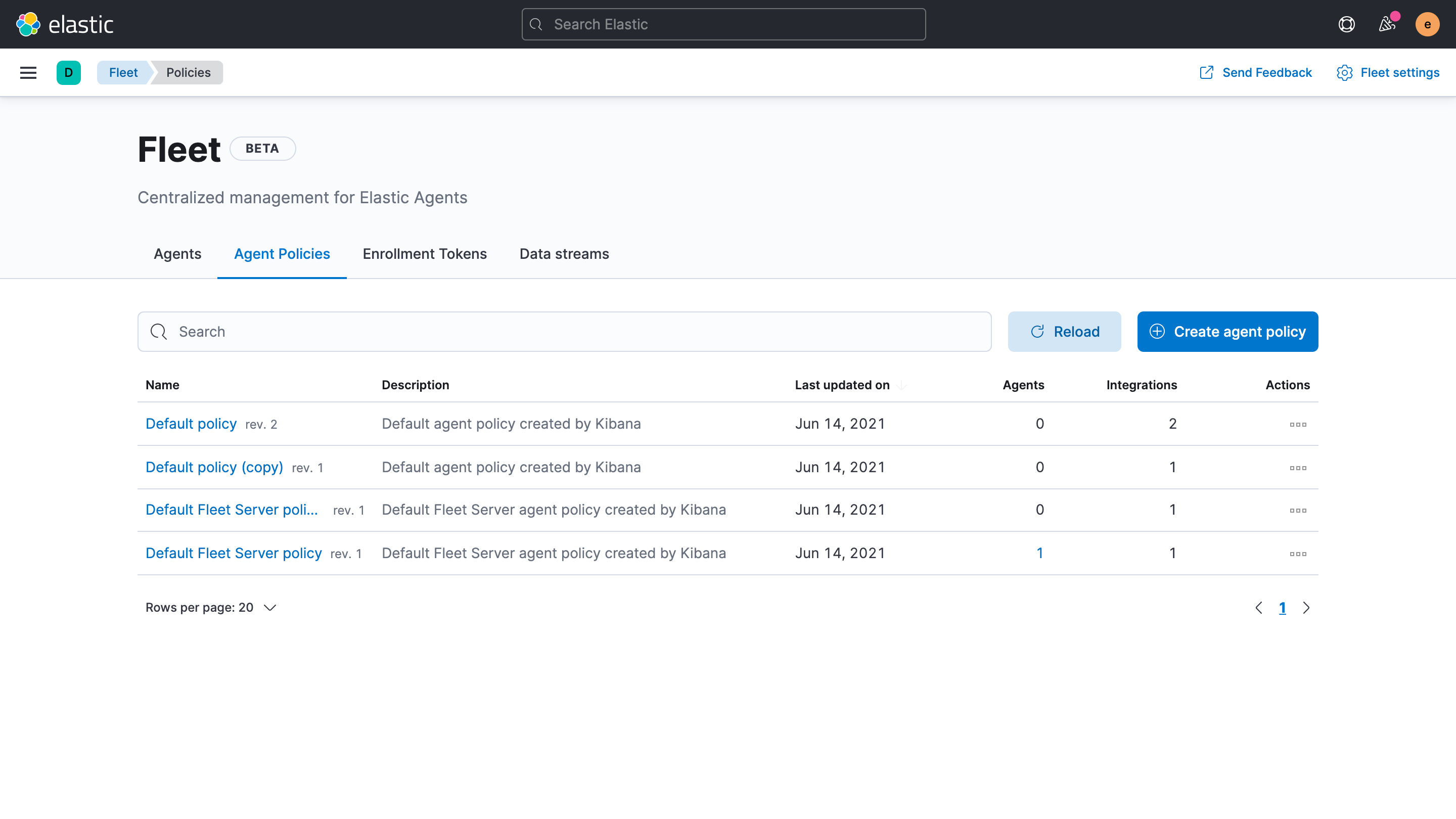Viewport: 1456px width, 819px height.
Task: Expand the Rows per page dropdown
Action: pyautogui.click(x=210, y=608)
